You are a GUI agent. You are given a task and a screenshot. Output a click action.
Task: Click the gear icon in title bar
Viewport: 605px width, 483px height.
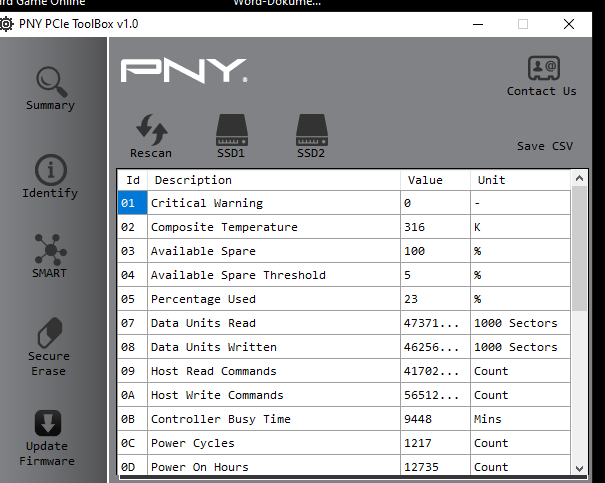tap(7, 24)
